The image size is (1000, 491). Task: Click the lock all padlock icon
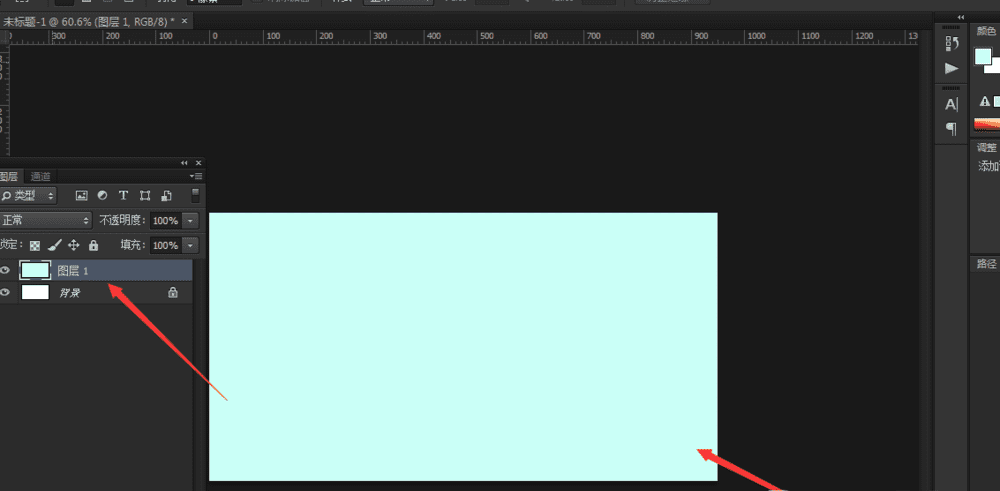point(94,245)
